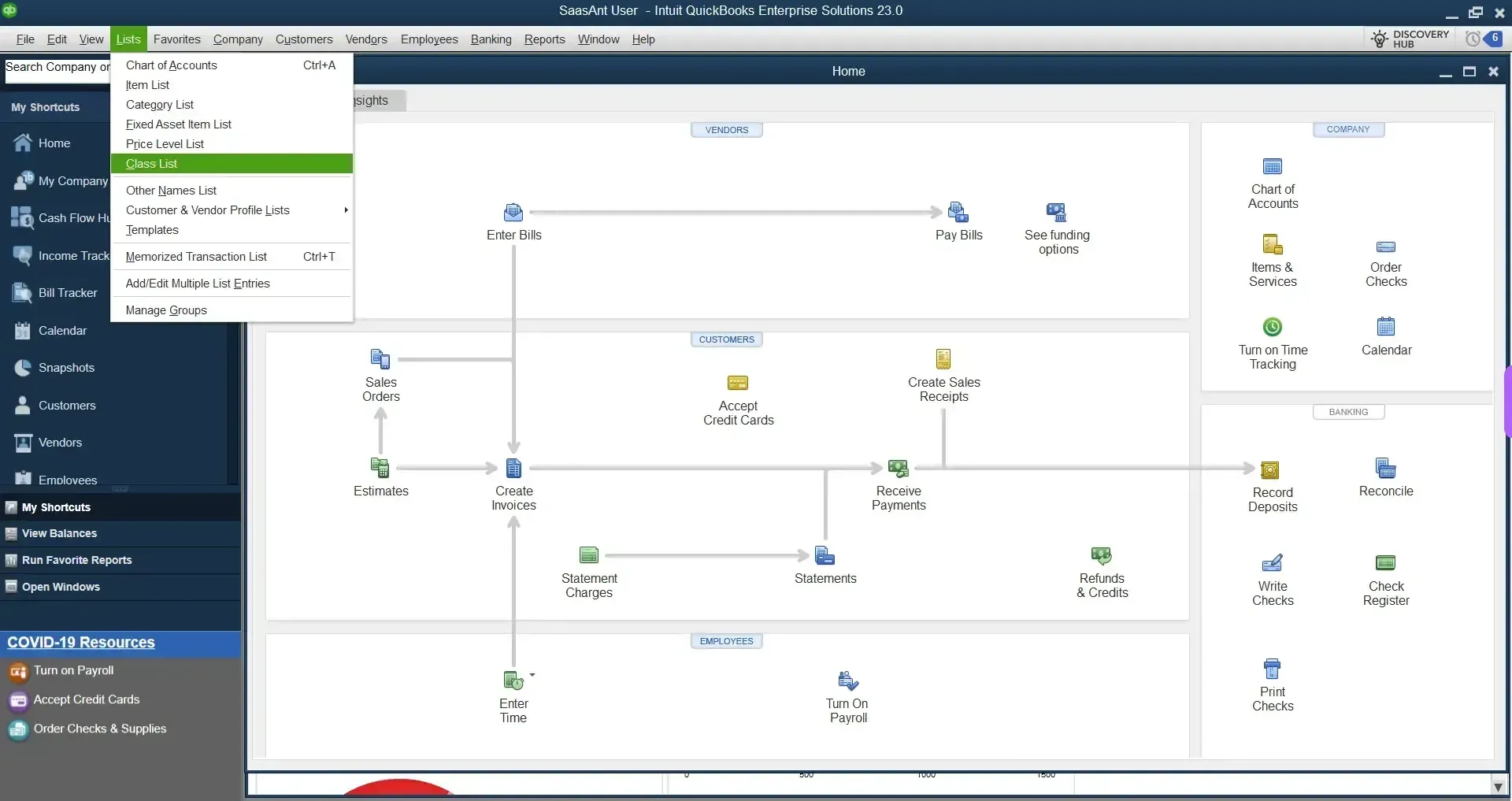Open the Statement Charges icon
The width and height of the screenshot is (1512, 801).
[x=589, y=555]
